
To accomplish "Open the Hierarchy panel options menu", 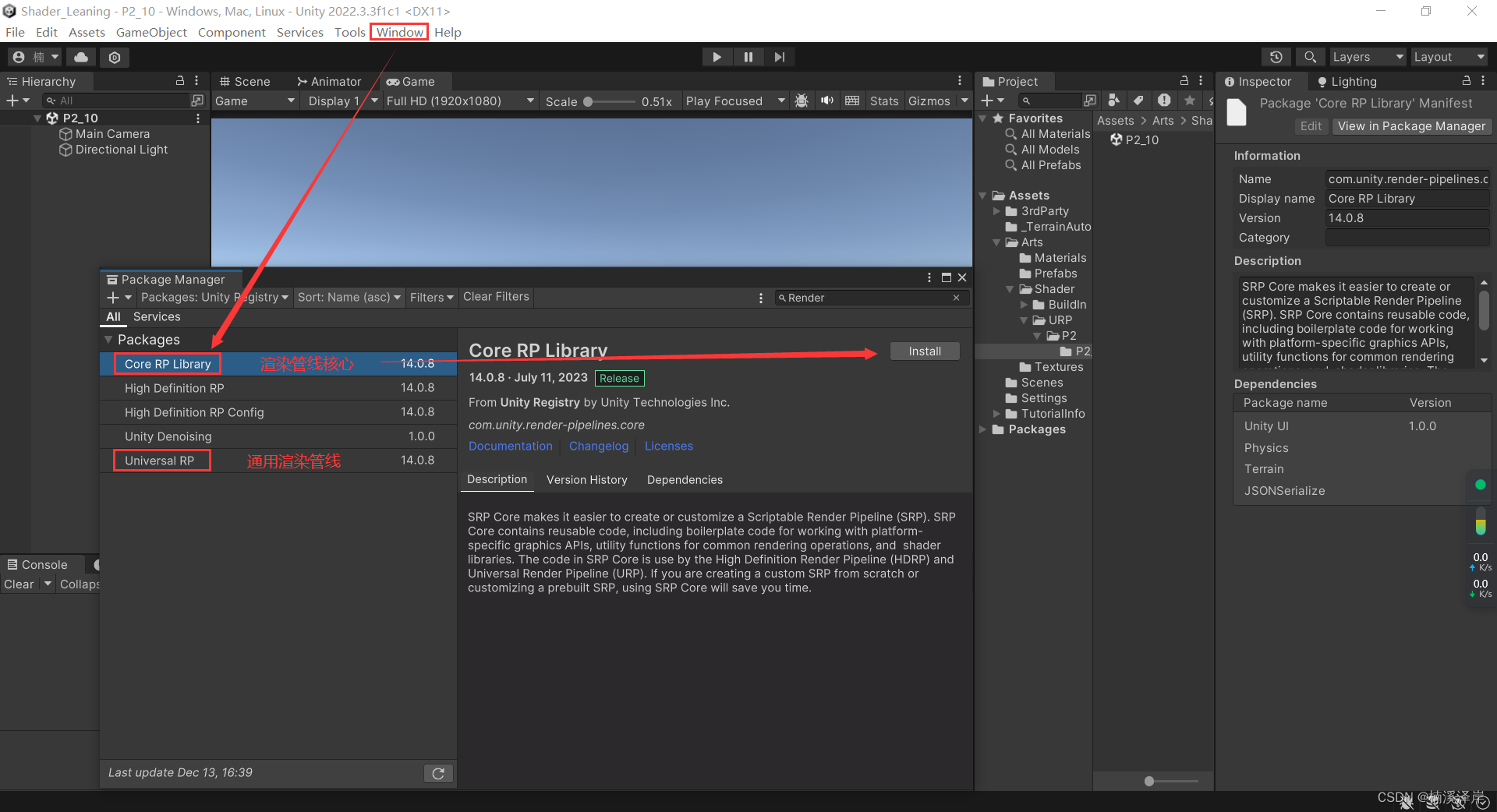I will click(x=196, y=81).
